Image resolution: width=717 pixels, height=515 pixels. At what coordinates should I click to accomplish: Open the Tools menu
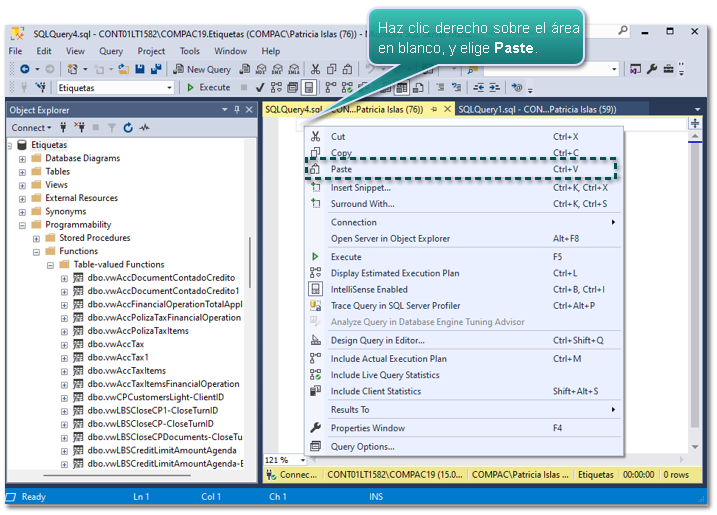coord(189,51)
